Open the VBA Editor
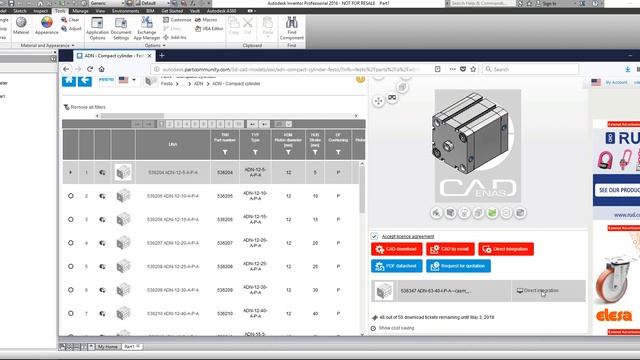The image size is (640, 360). [x=209, y=29]
